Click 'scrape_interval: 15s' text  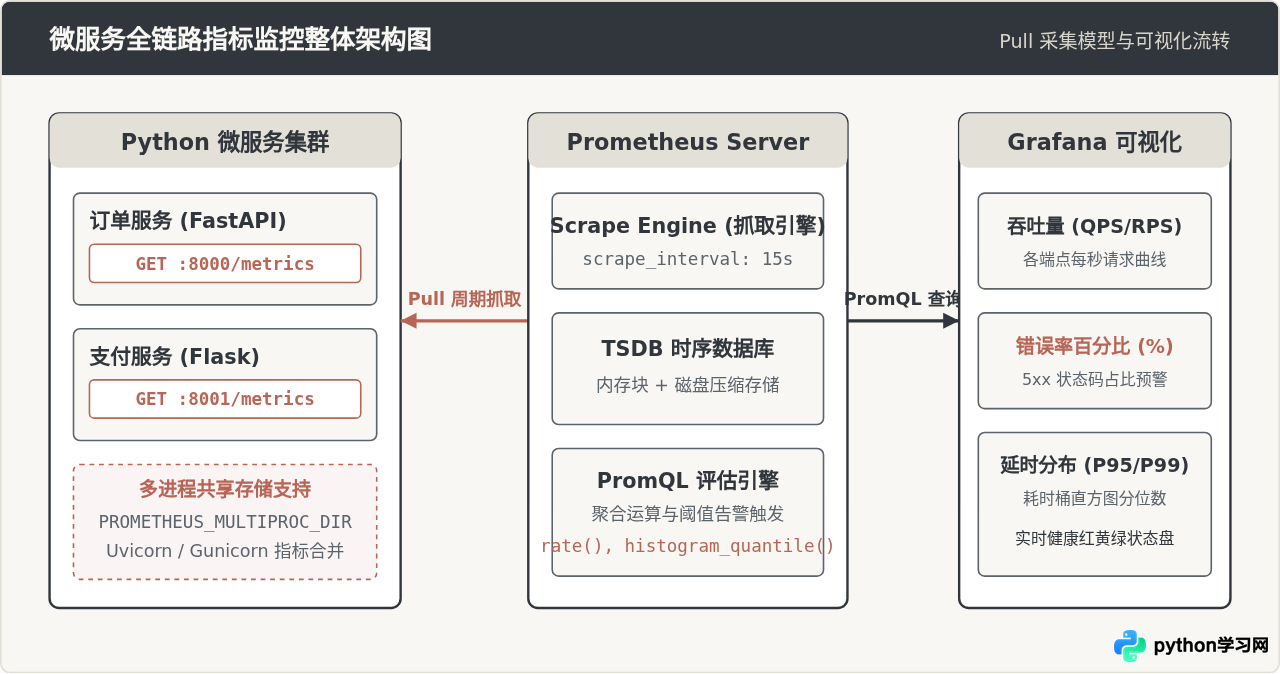[x=688, y=259]
